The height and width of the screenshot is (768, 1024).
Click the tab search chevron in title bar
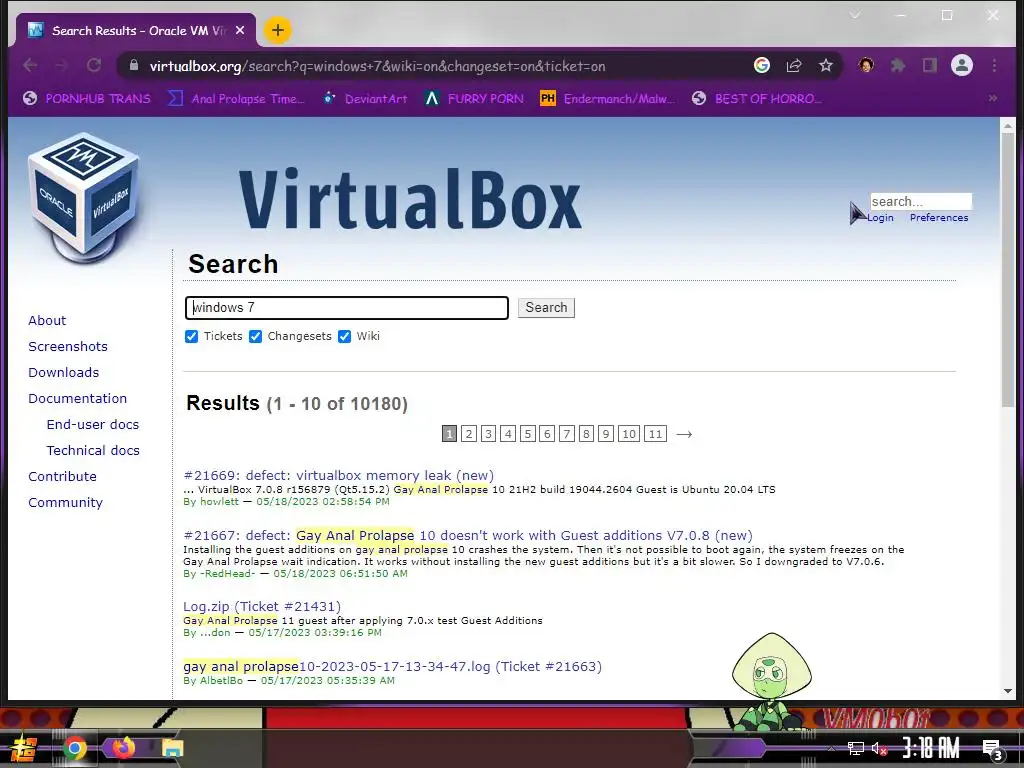(854, 15)
